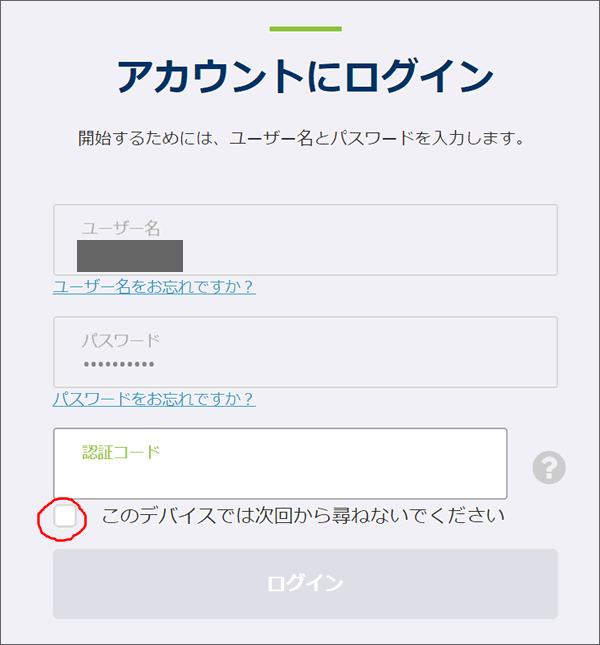
Task: Click the このデバイスでは次回から尋ねないでください label text
Action: coord(303,515)
